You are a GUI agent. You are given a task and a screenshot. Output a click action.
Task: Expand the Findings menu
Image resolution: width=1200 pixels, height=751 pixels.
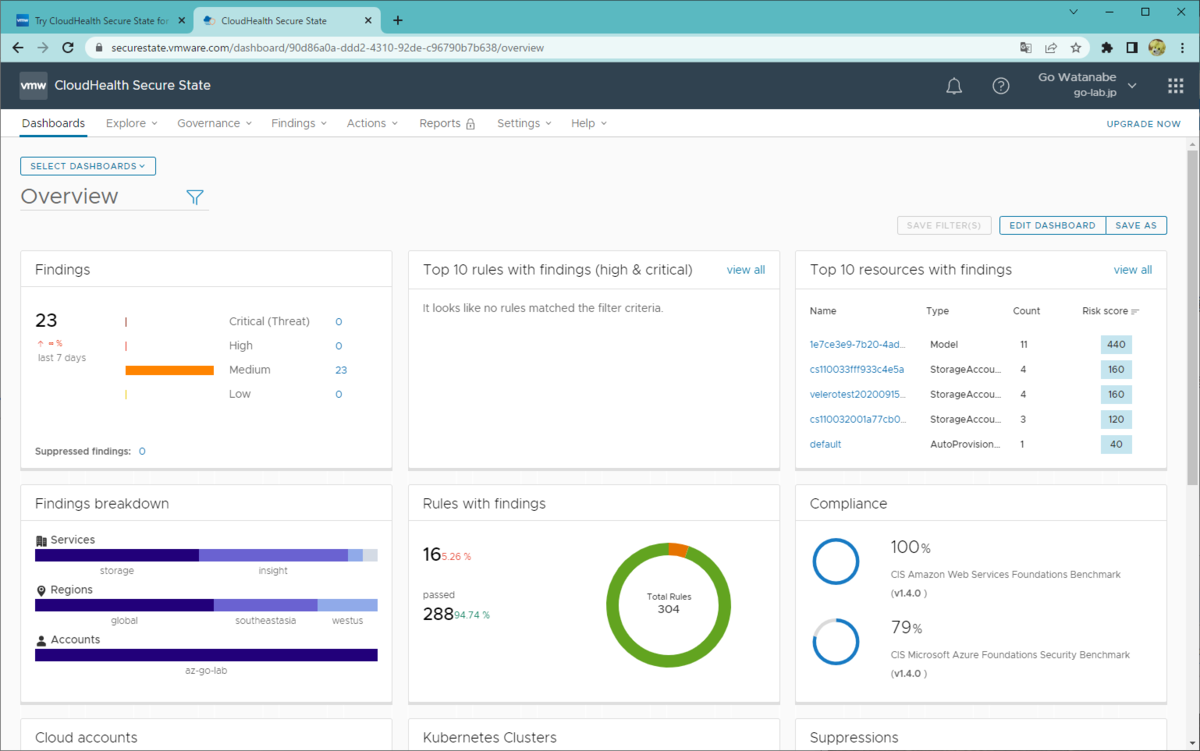(299, 123)
